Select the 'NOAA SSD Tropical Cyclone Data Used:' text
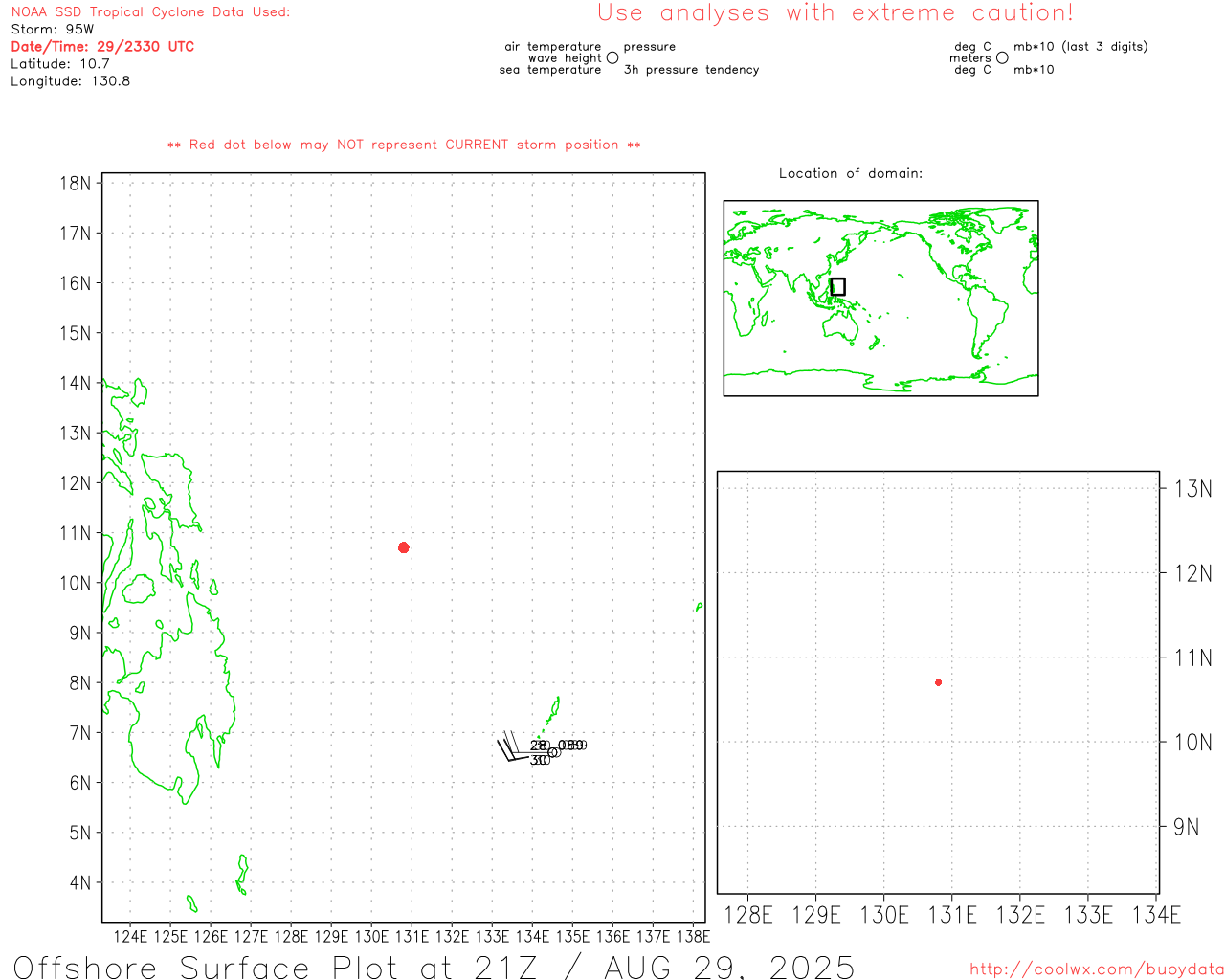The height and width of the screenshot is (980, 1225). click(150, 12)
